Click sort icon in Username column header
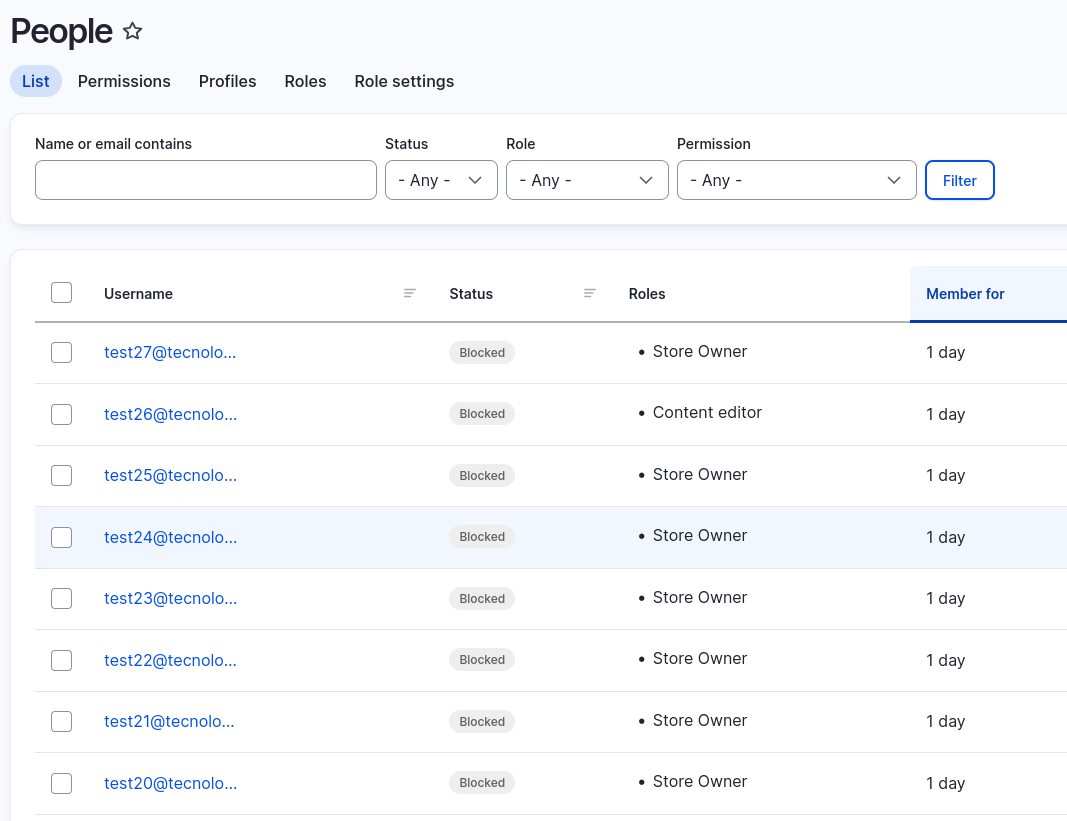 410,293
